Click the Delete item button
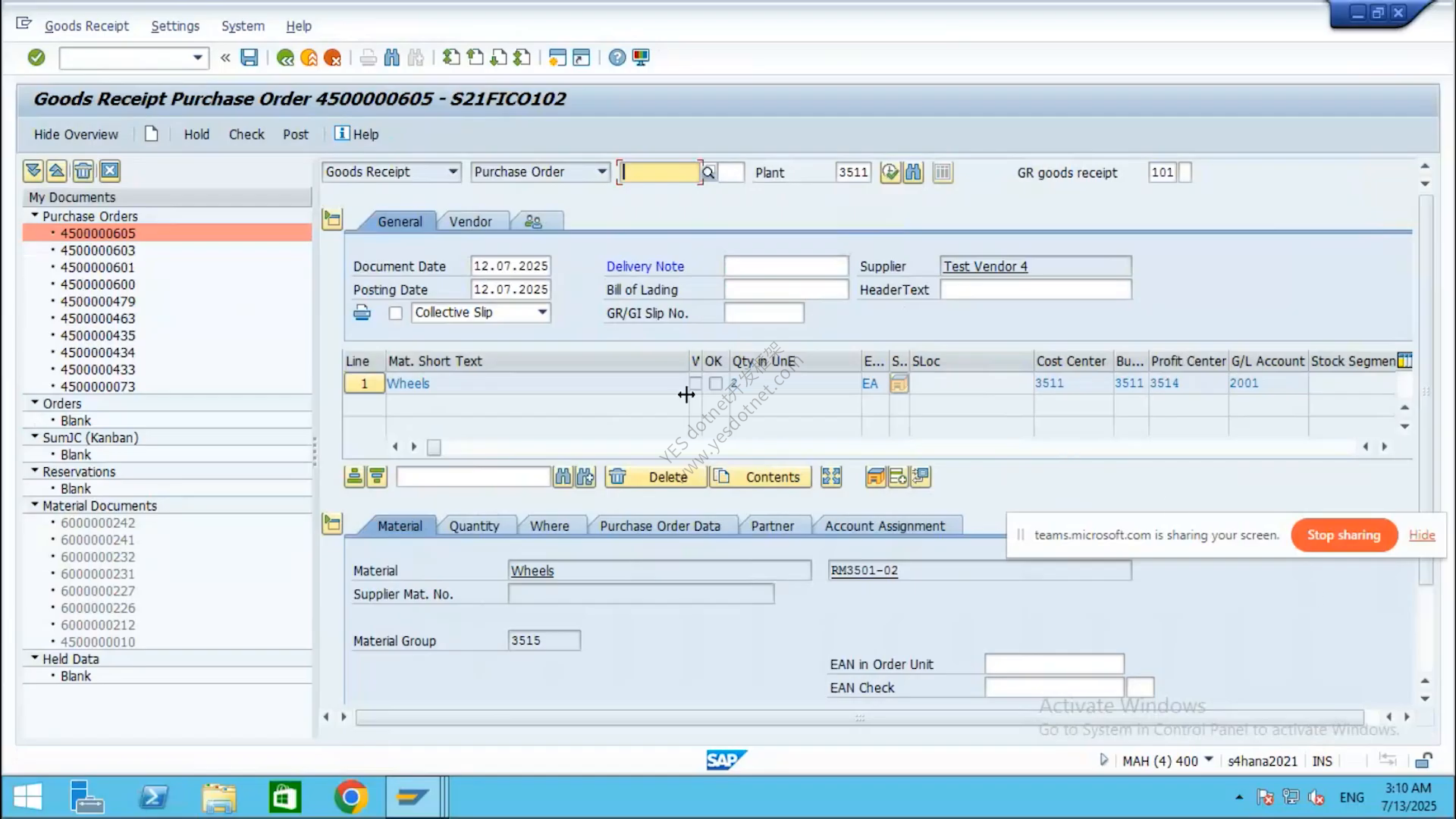The image size is (1456, 819). point(656,477)
